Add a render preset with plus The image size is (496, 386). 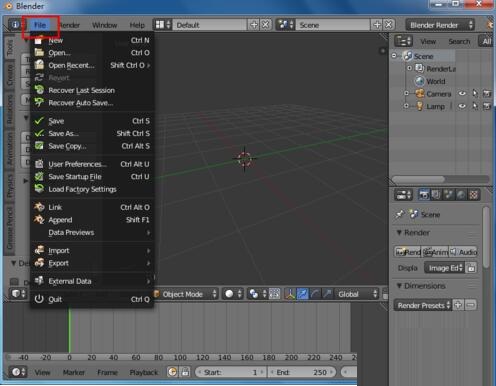pos(458,305)
